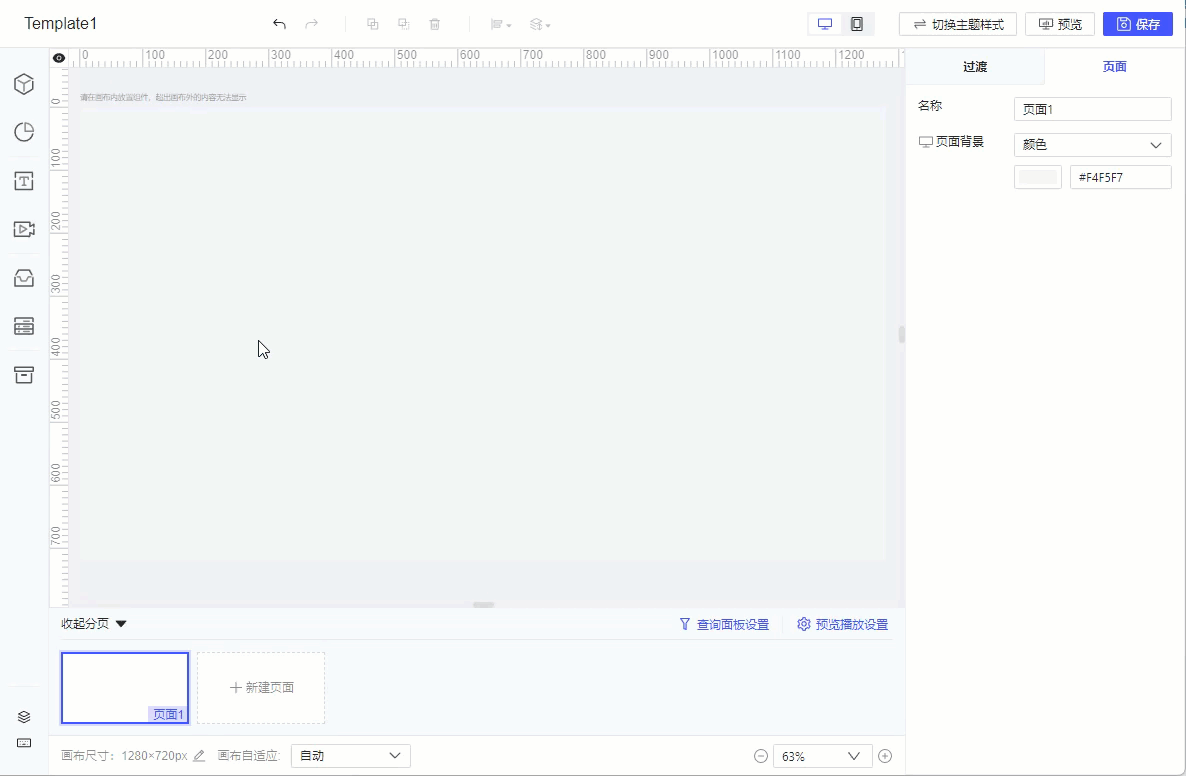Open the layers panel icon at bottom left
Viewport: 1186px width, 776px height.
pos(24,716)
